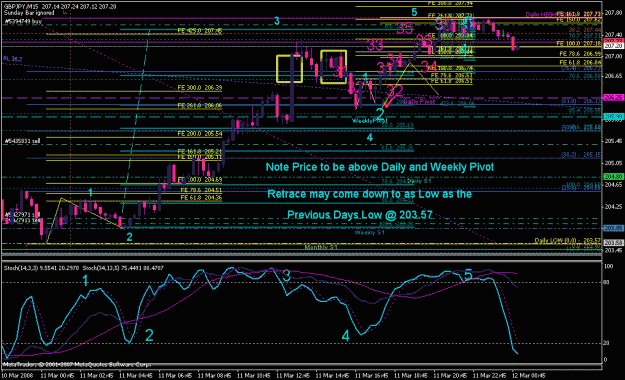Select the 'FE 78.6 206.99' label

point(580,53)
